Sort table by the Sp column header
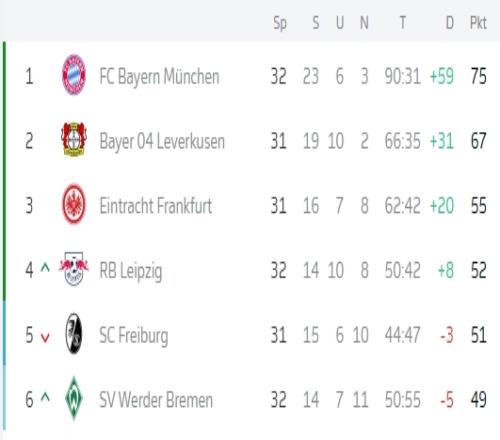The image size is (500, 440). click(280, 24)
